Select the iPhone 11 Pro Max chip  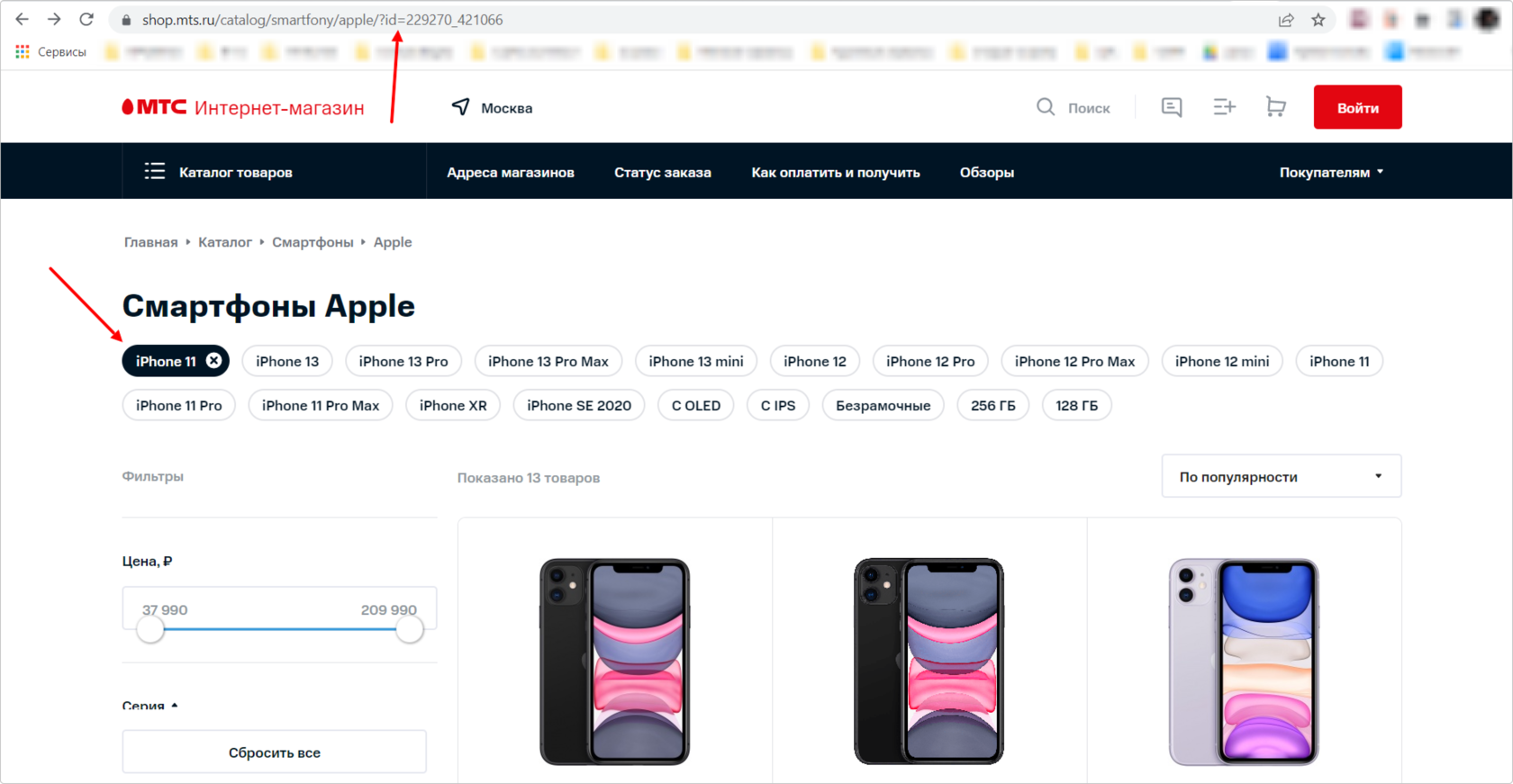click(321, 405)
